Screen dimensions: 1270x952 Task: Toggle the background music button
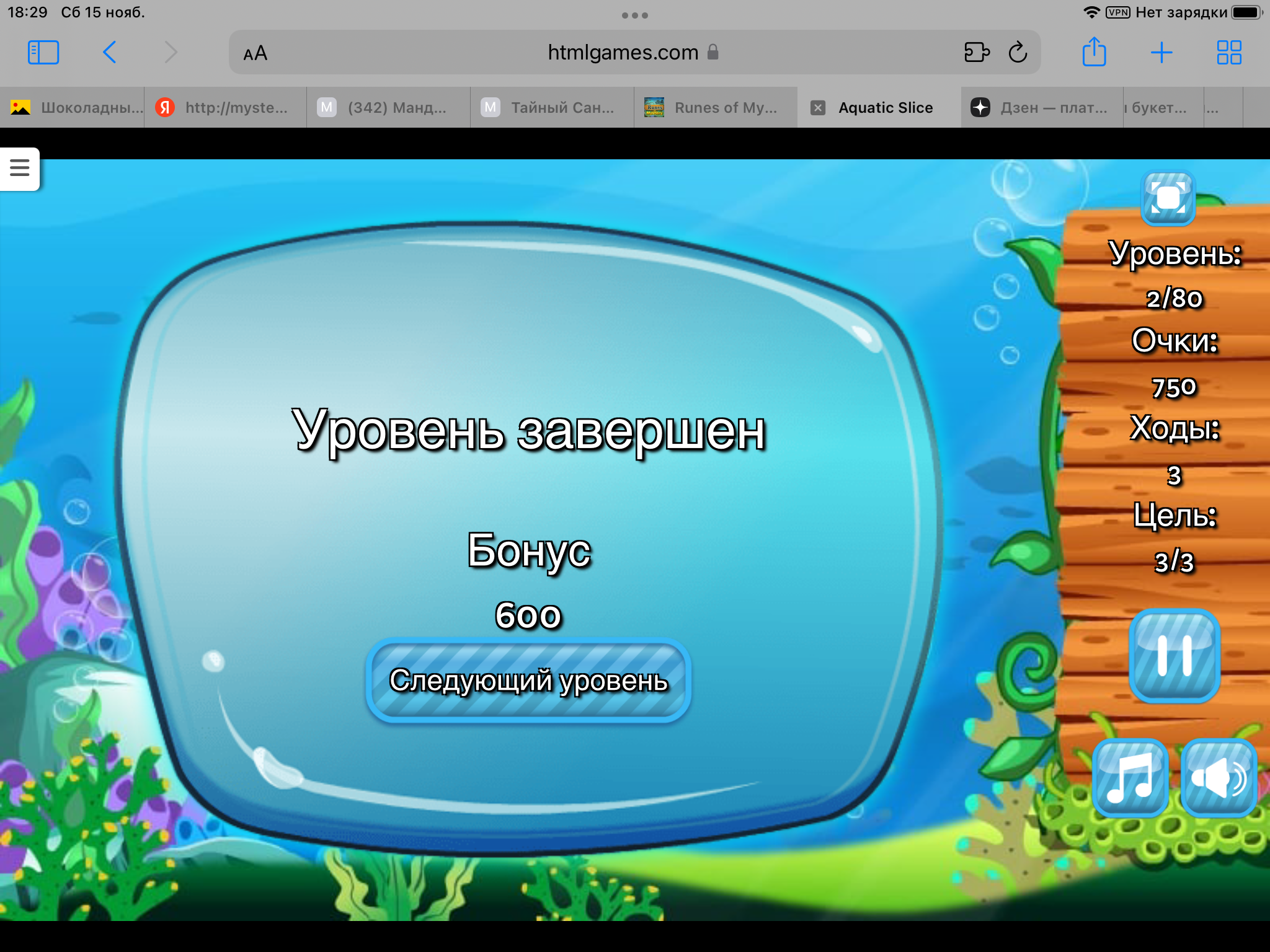1130,777
